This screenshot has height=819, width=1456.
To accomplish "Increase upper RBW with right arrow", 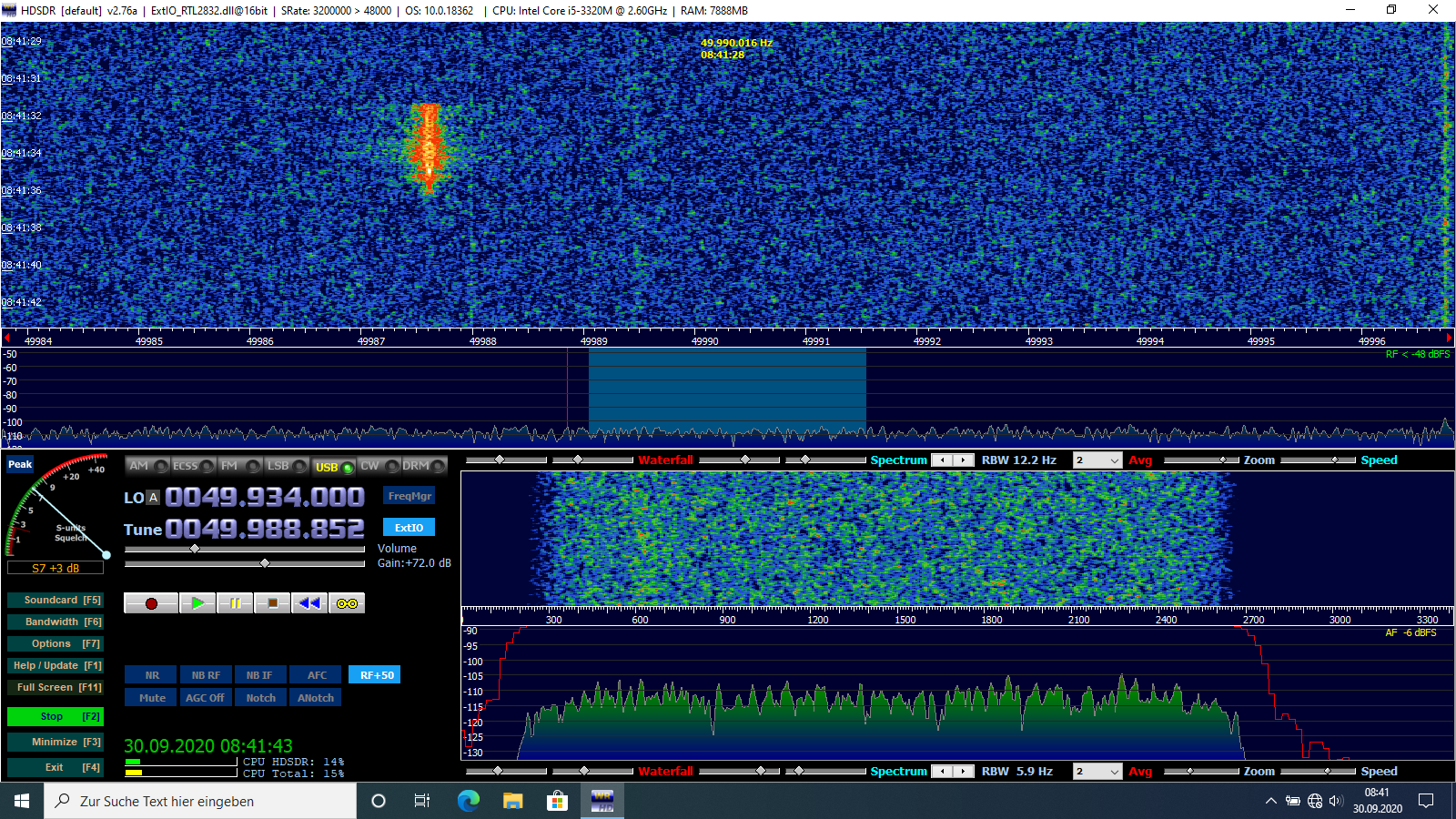I will 964,460.
